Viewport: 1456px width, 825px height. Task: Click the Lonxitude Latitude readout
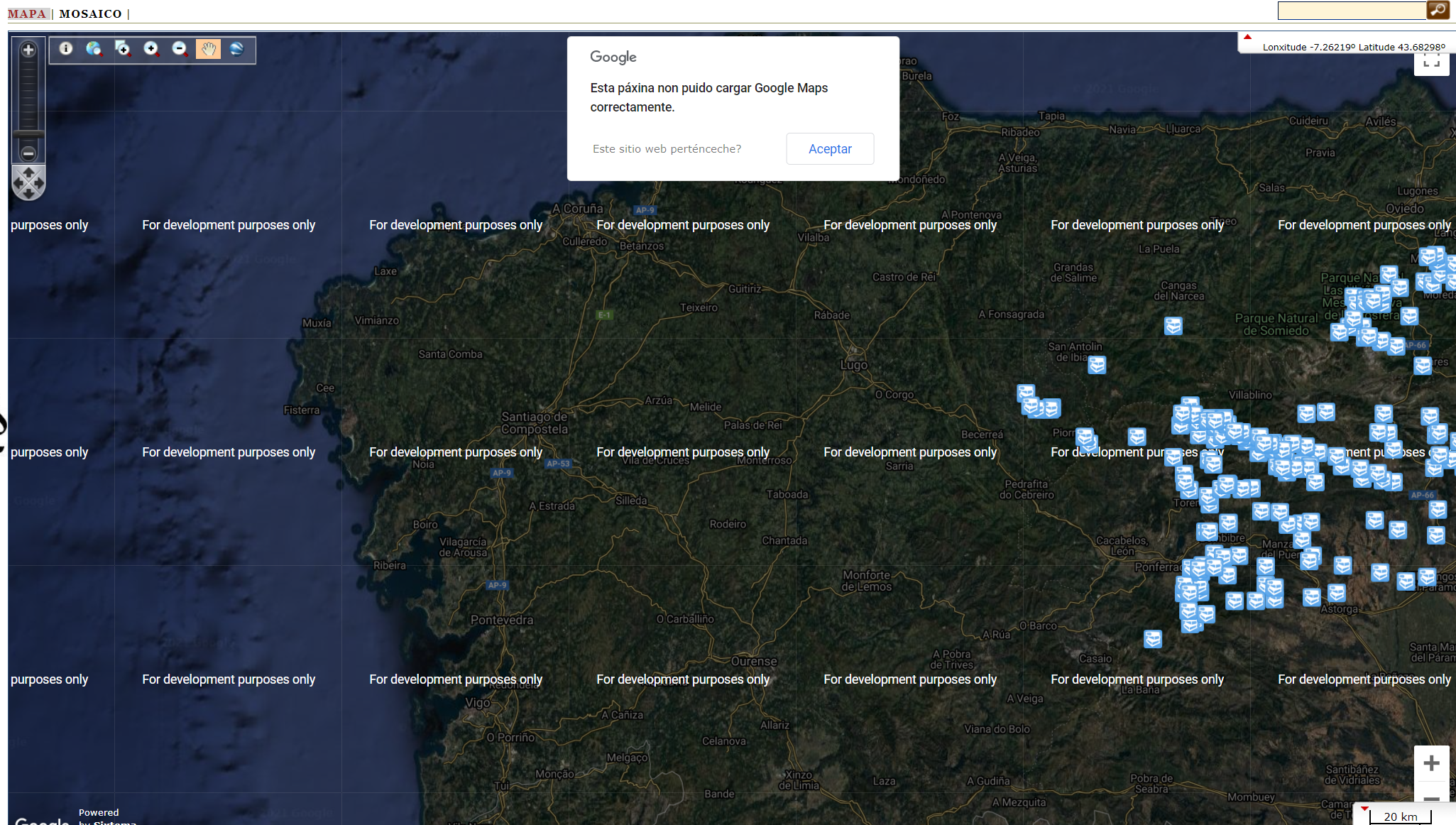point(1353,48)
